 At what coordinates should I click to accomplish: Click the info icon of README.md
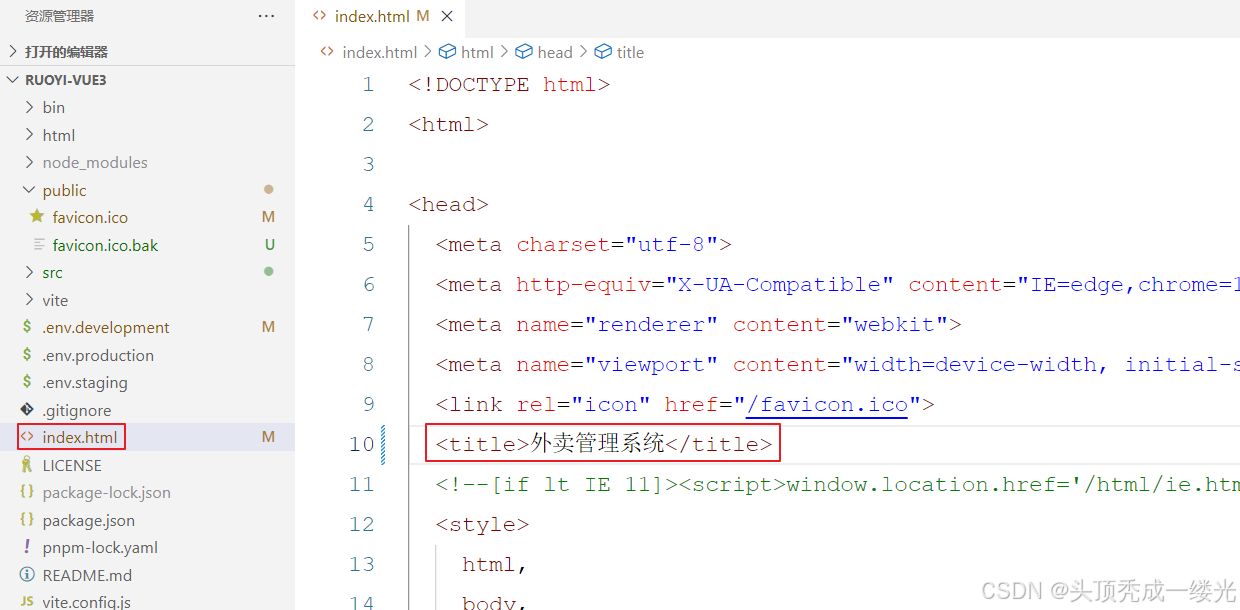[27, 575]
